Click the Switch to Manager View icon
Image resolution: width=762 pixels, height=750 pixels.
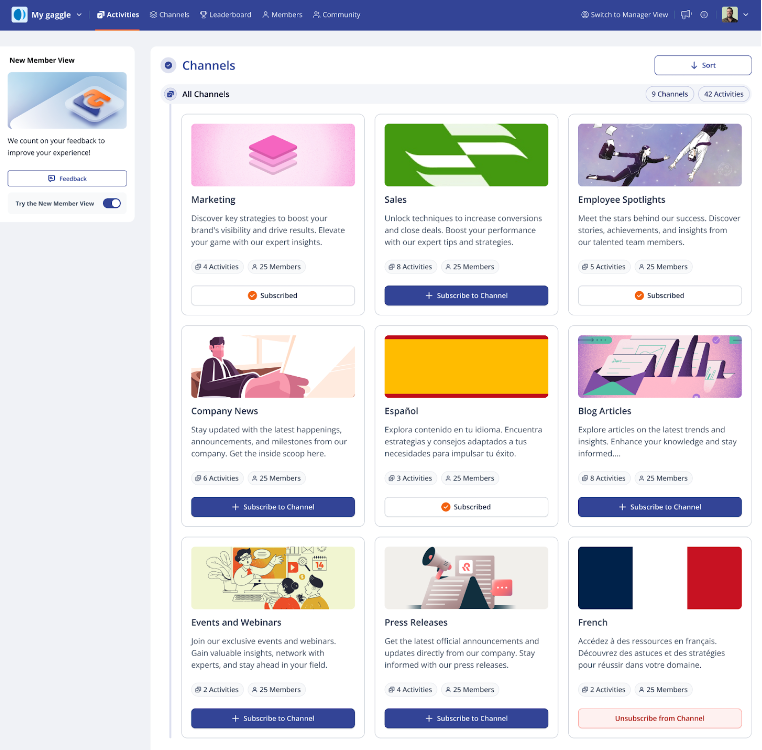(585, 15)
